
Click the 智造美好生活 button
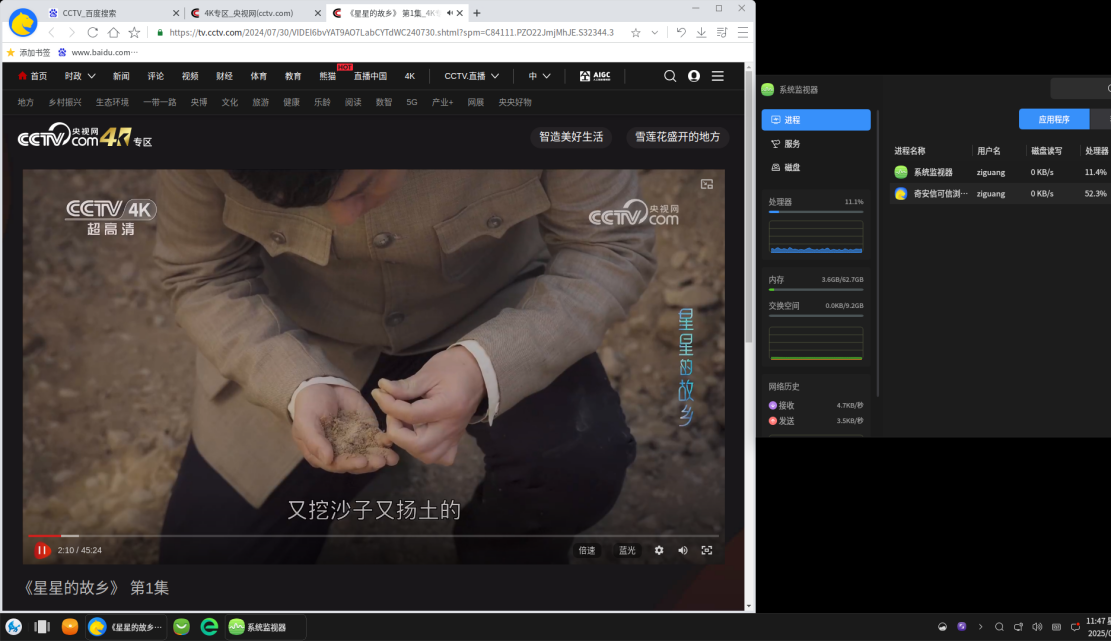click(x=571, y=137)
